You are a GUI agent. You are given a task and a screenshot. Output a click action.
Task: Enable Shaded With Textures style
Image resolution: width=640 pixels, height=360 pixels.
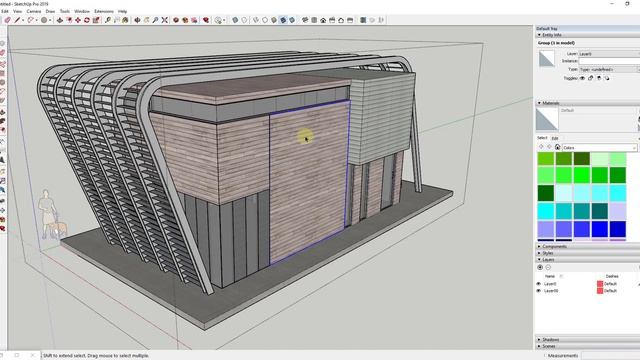[x=283, y=20]
